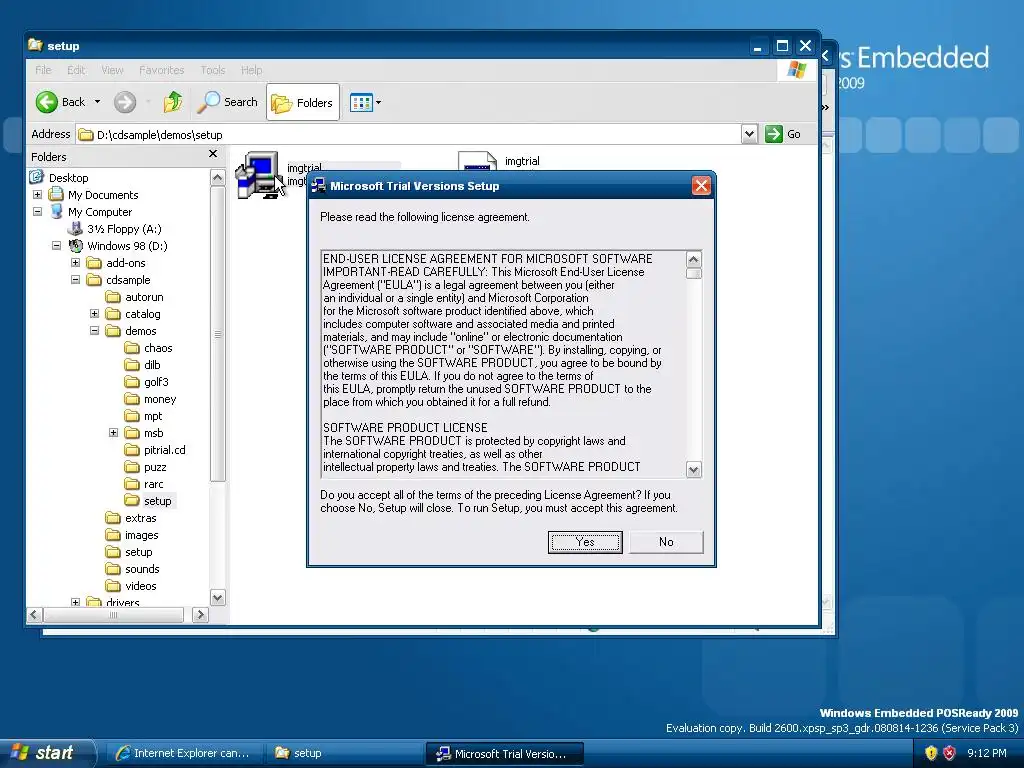Accept the license with Yes button

coord(585,542)
